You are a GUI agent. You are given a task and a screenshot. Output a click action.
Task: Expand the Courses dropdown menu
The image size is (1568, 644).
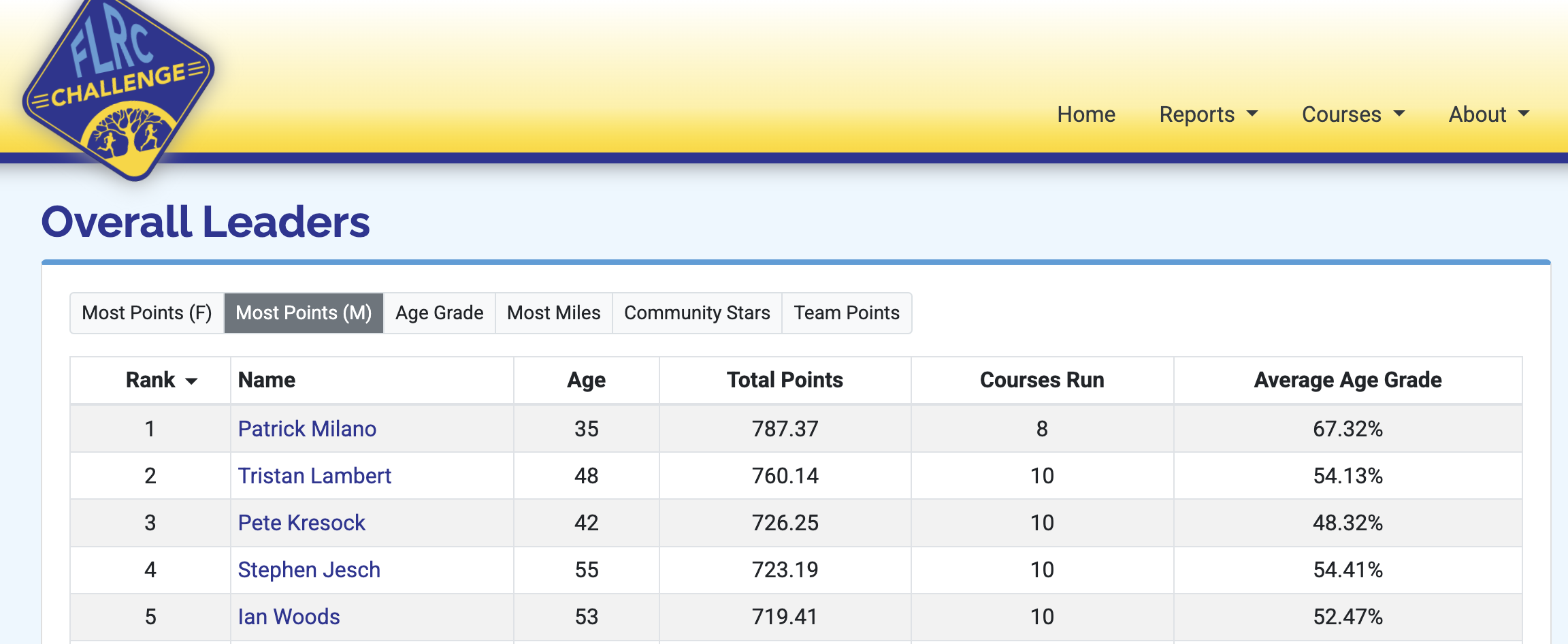1353,114
